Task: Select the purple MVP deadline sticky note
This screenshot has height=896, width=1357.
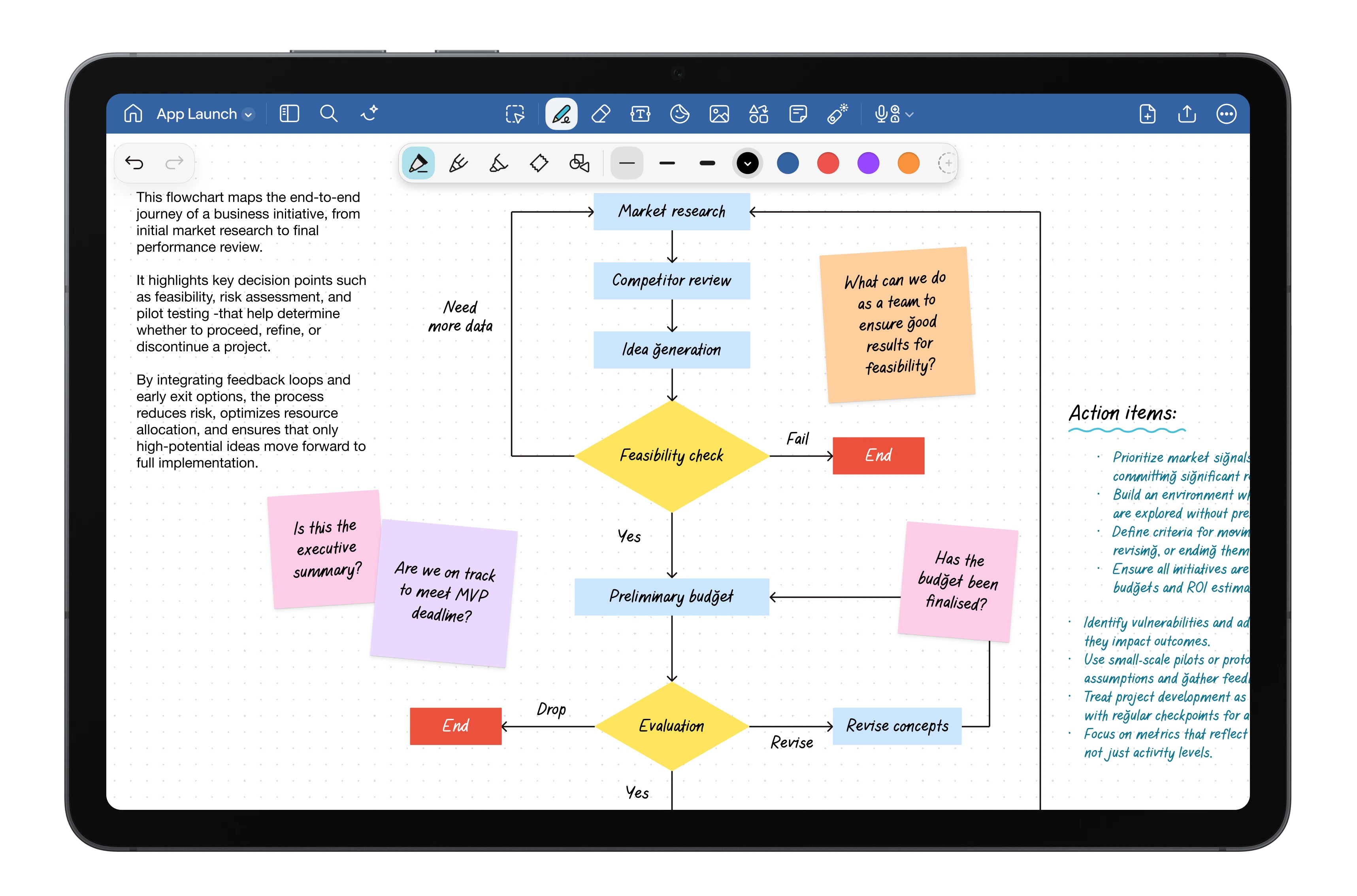Action: coord(445,593)
